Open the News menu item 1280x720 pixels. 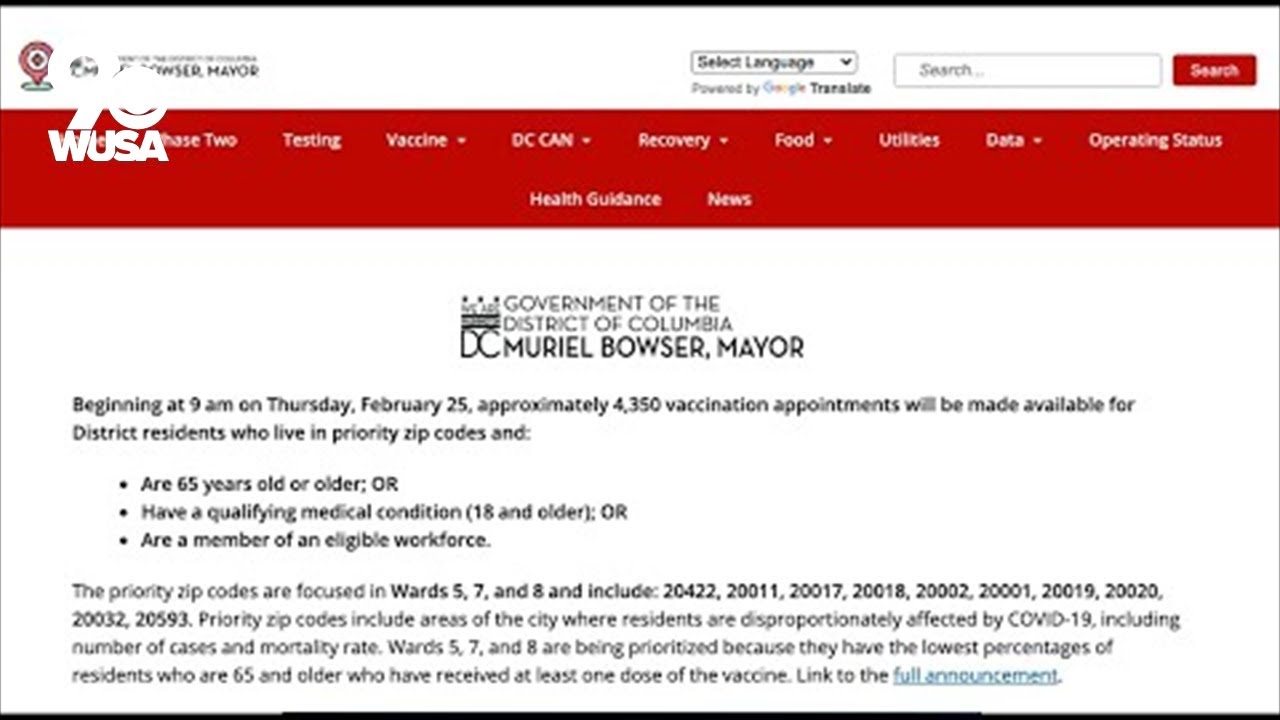(729, 199)
